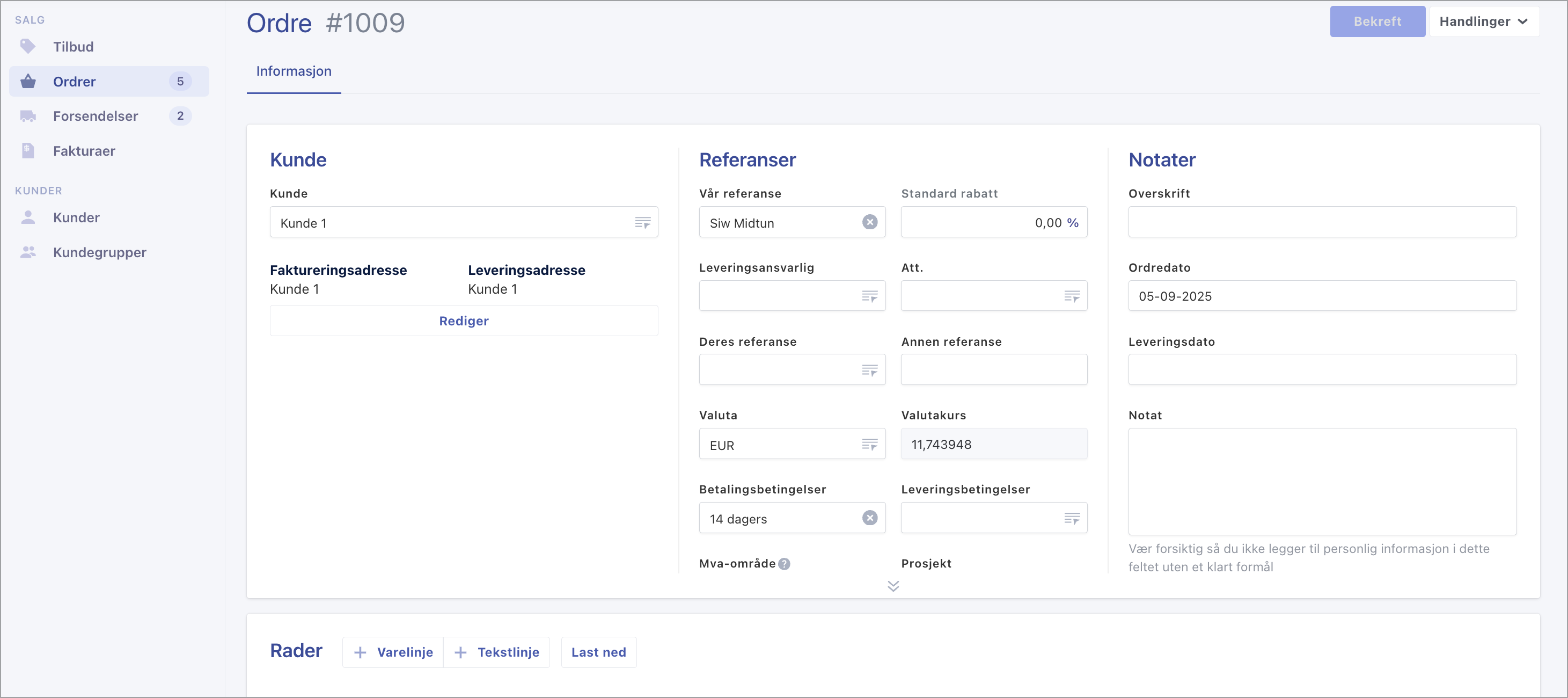Viewport: 1568px width, 698px height.
Task: Switch to the Informasjon tab
Action: (x=294, y=71)
